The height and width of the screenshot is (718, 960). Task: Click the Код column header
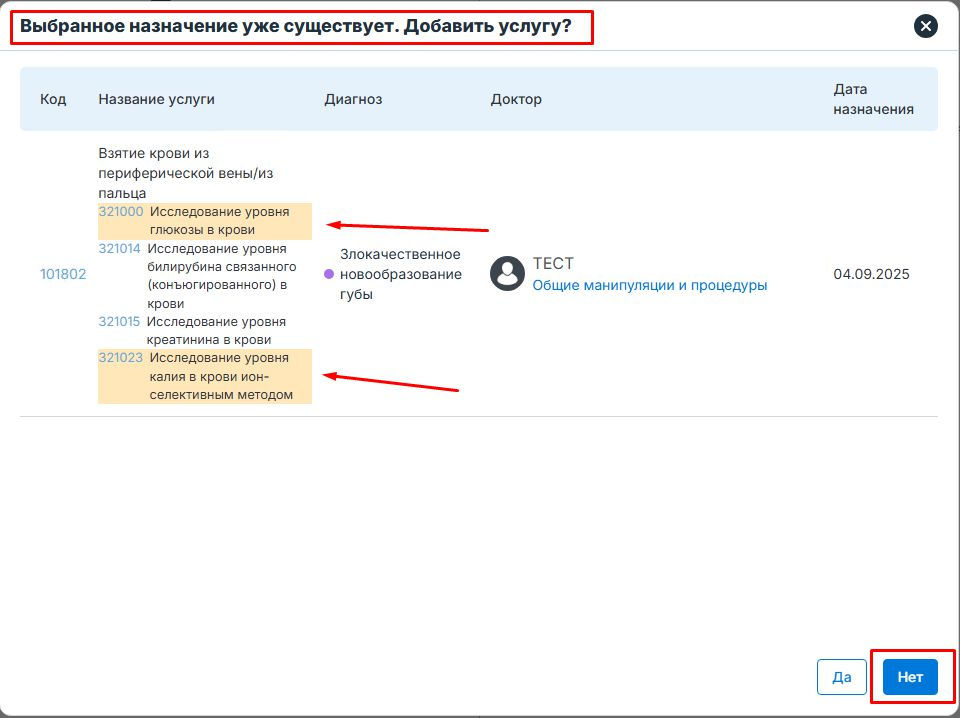click(53, 99)
